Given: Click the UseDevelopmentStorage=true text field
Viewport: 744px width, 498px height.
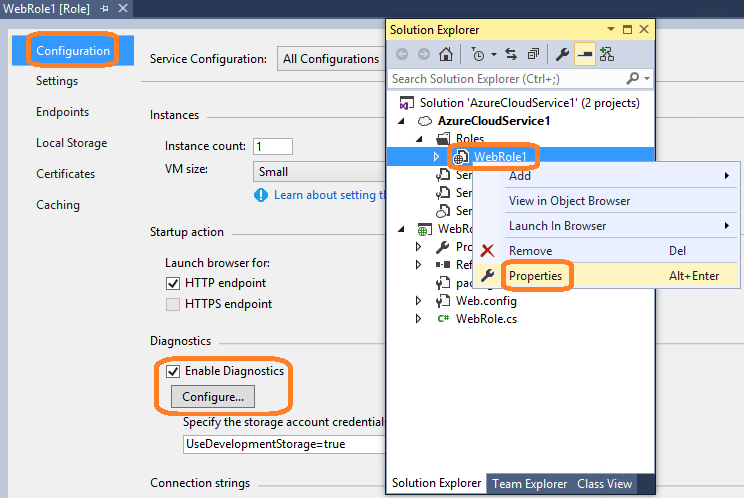Looking at the screenshot, I should tap(284, 444).
